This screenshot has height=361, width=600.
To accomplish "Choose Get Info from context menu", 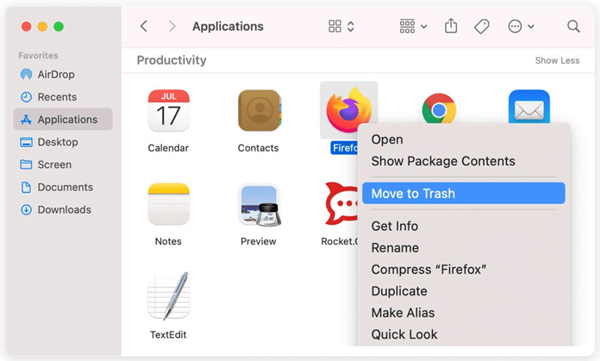I will [x=463, y=226].
